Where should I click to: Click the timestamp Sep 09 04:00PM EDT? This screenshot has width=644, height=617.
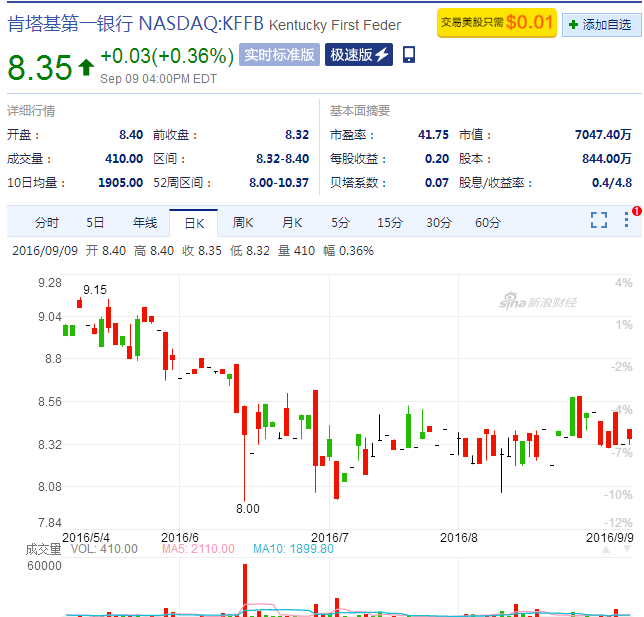pos(159,78)
